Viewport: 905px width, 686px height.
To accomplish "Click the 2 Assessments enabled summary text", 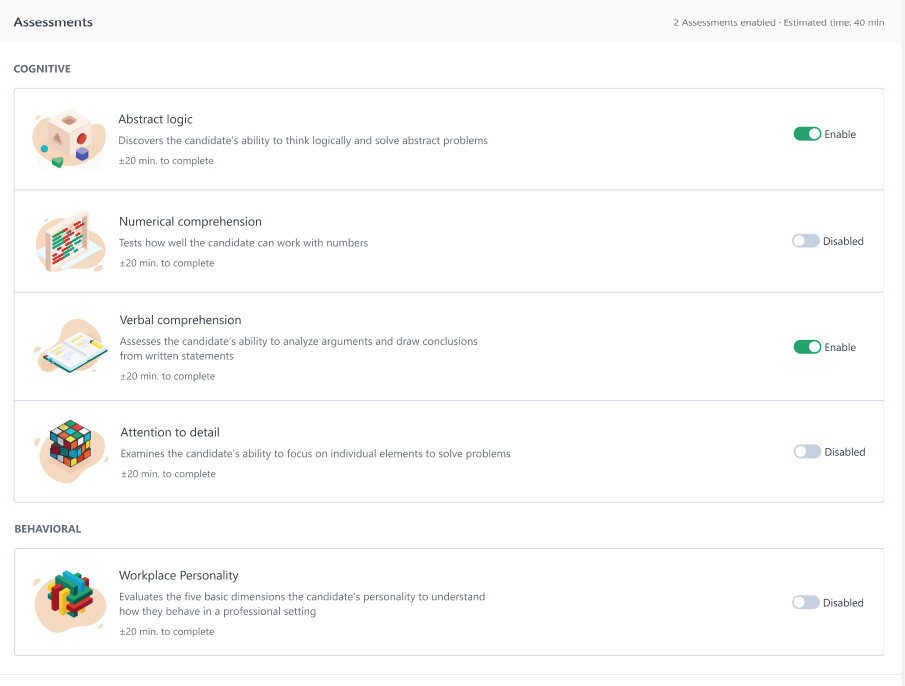I will pos(724,23).
